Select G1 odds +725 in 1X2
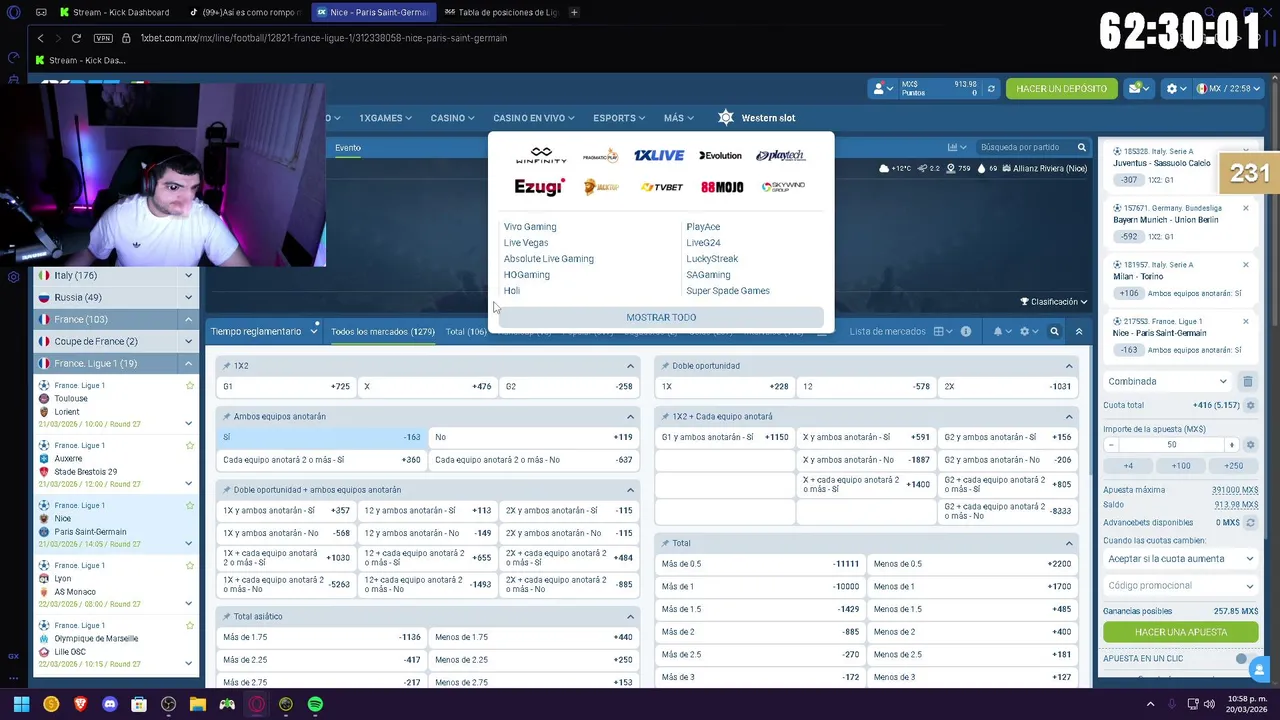This screenshot has height=720, width=1280. pos(286,386)
